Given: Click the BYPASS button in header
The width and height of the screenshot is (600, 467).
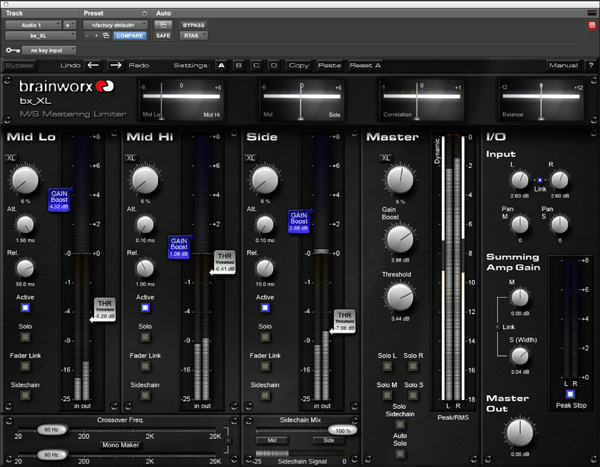Looking at the screenshot, I should [x=193, y=25].
